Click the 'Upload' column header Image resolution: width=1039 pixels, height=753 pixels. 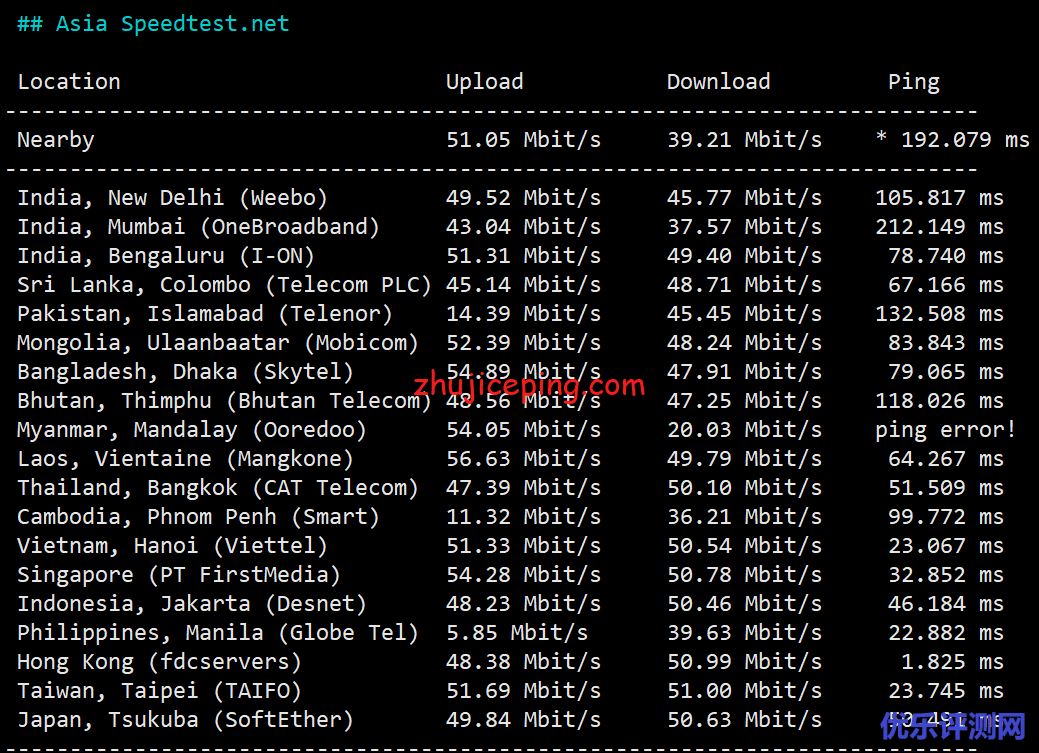coord(484,82)
